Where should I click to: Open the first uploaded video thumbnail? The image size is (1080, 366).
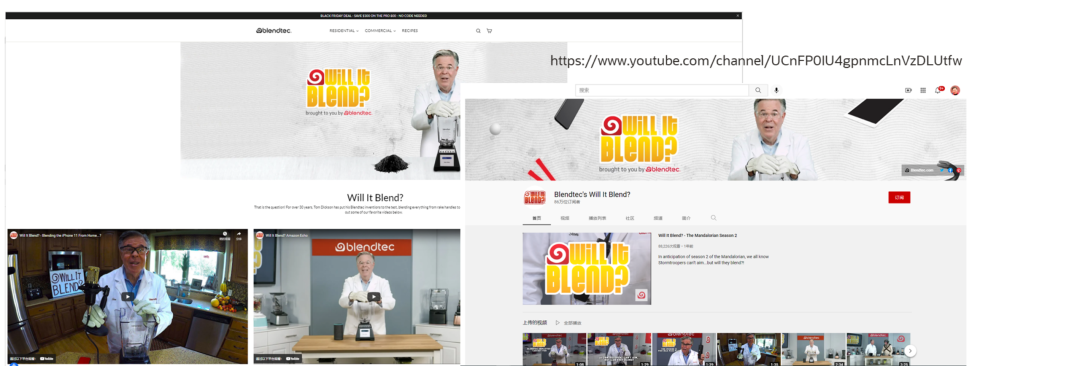(x=554, y=349)
